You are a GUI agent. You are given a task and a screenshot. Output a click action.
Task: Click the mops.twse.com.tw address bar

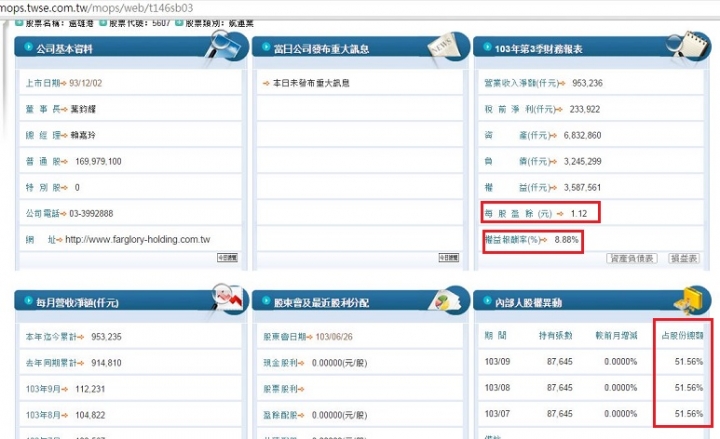(96, 8)
